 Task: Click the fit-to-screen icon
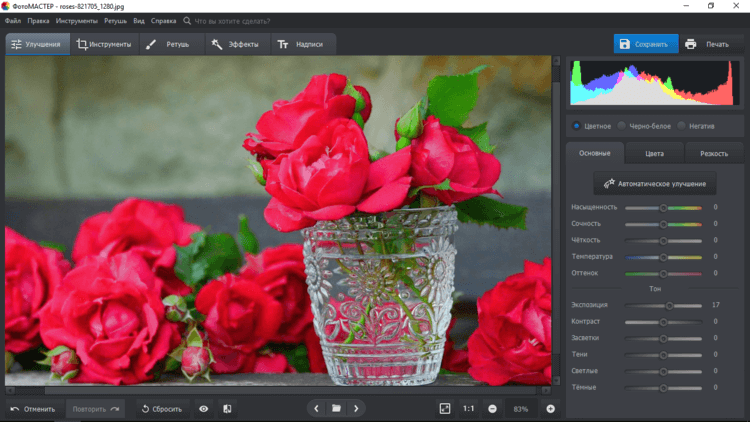point(445,409)
